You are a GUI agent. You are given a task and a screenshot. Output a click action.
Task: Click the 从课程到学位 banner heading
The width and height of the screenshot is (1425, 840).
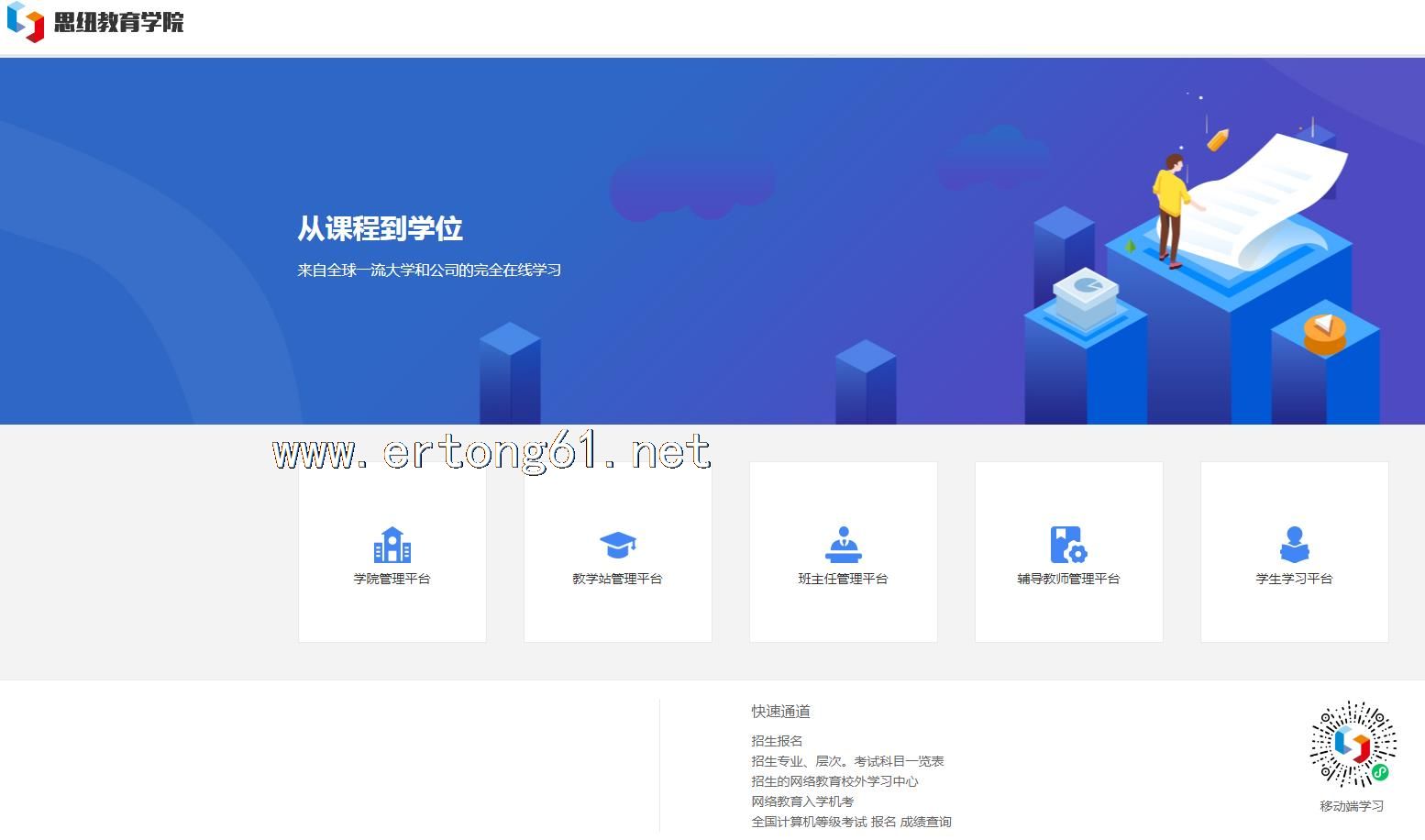click(x=380, y=228)
